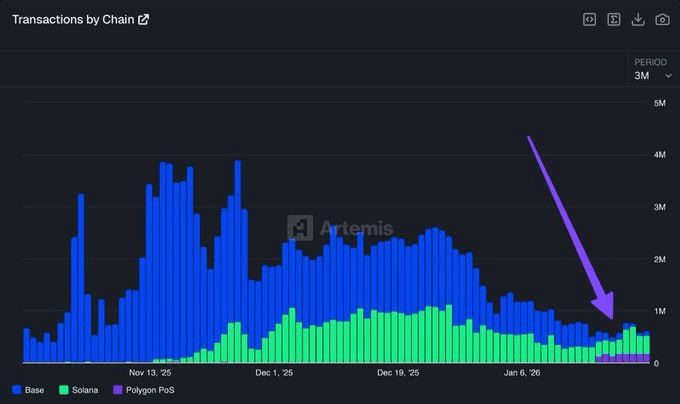Click the sigma totals icon
This screenshot has width=680, height=404.
point(614,19)
